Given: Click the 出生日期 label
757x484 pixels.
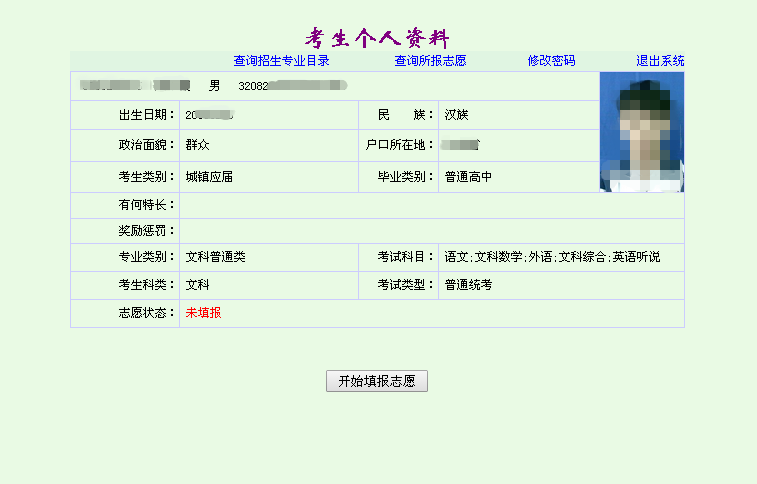Looking at the screenshot, I should [x=146, y=115].
